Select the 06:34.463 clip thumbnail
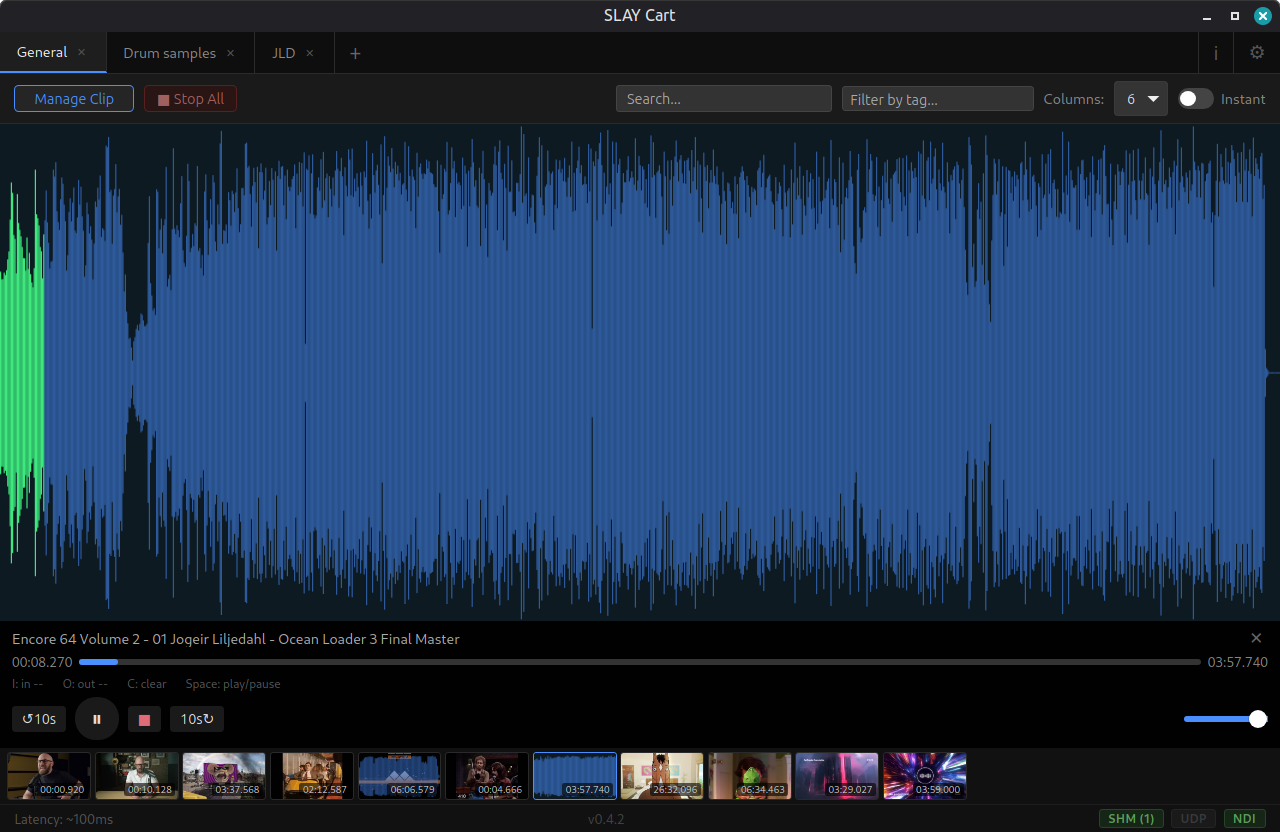Image resolution: width=1280 pixels, height=832 pixels. (x=750, y=776)
